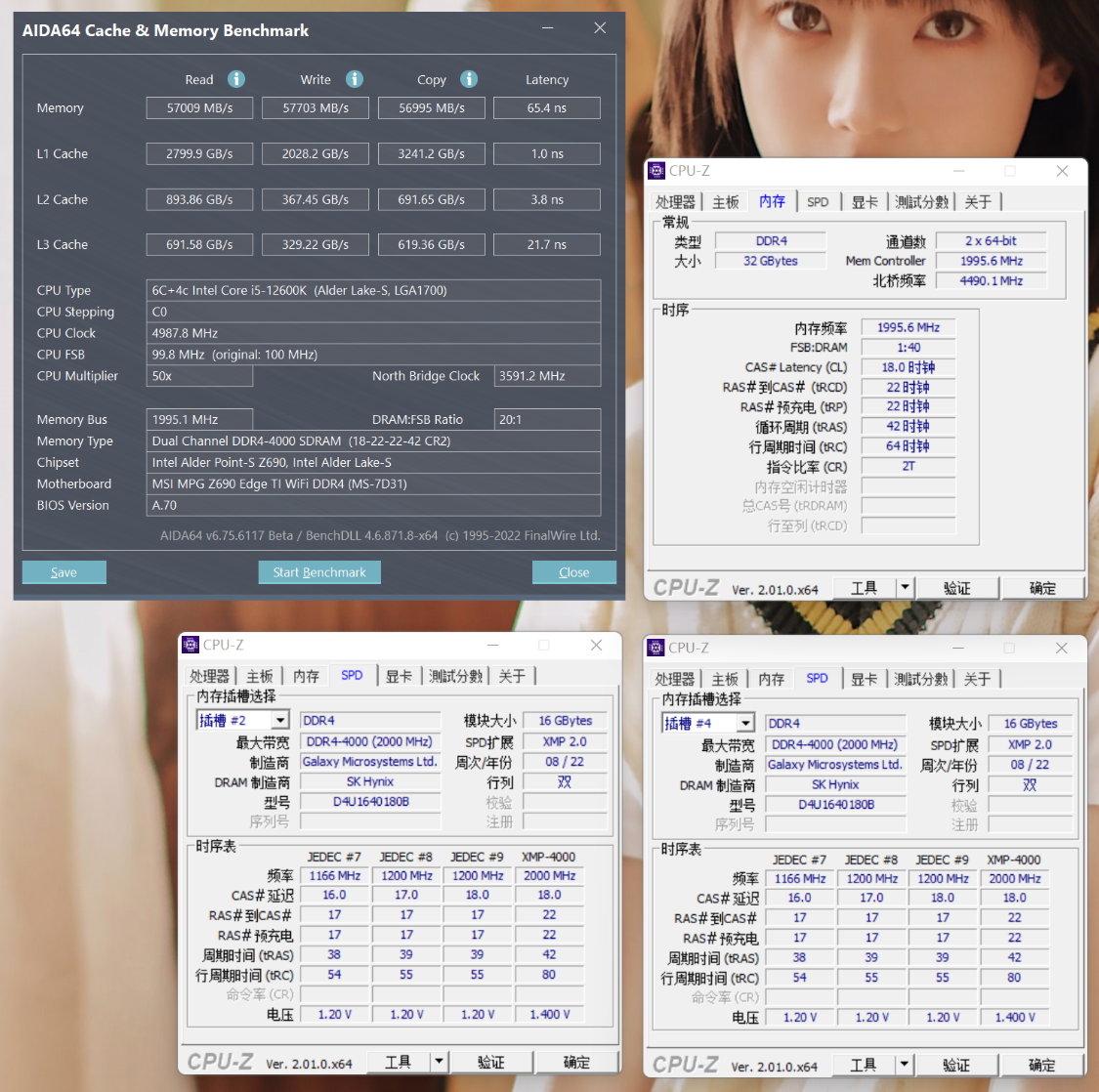Click the CPU-Z logo text in the slot #4 window status bar
Screen dimensions: 1099x1092
(685, 1065)
